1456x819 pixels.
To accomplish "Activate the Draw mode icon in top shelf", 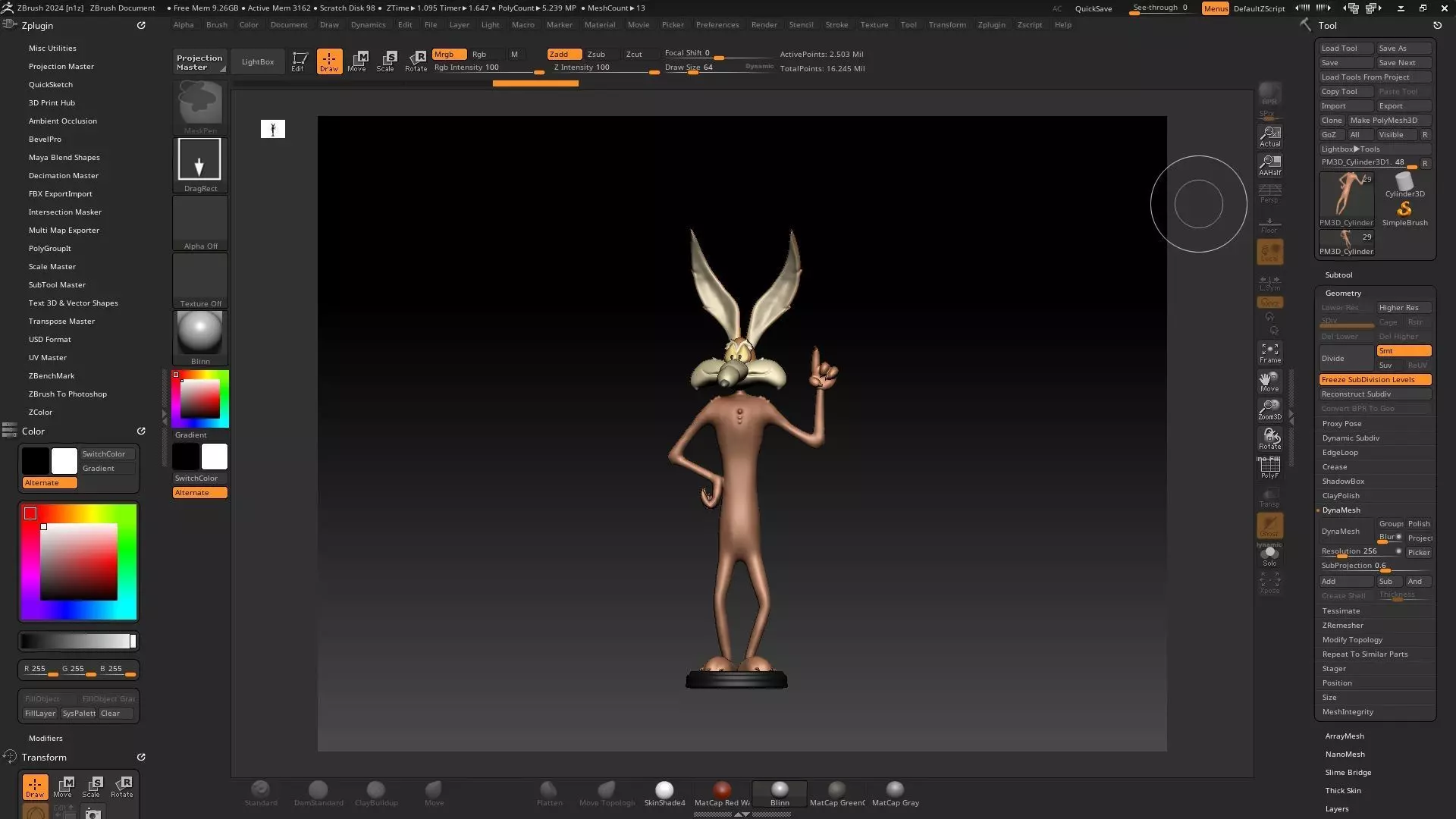I will [329, 61].
